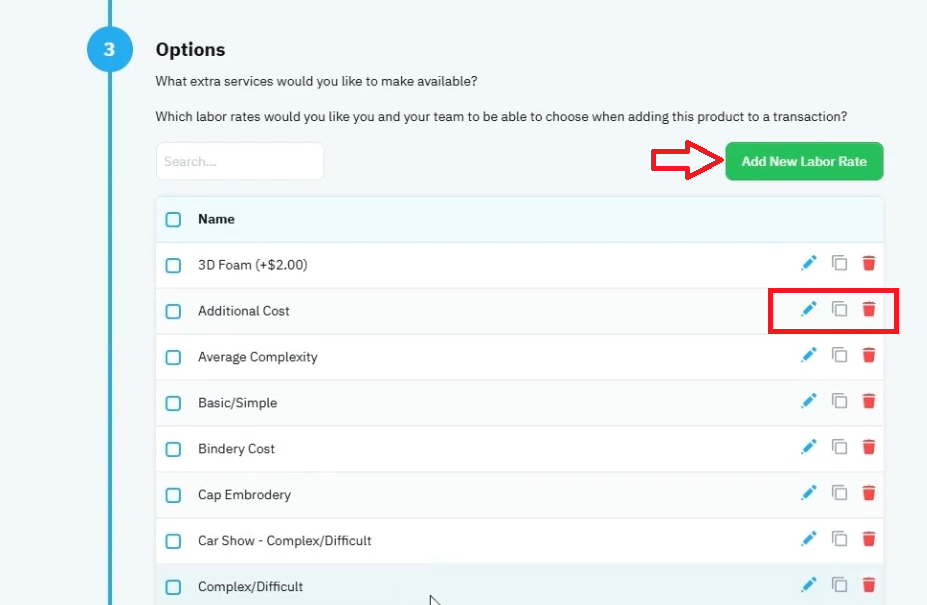Delete the Complex/Difficult labor rate
The image size is (927, 605).
point(868,585)
